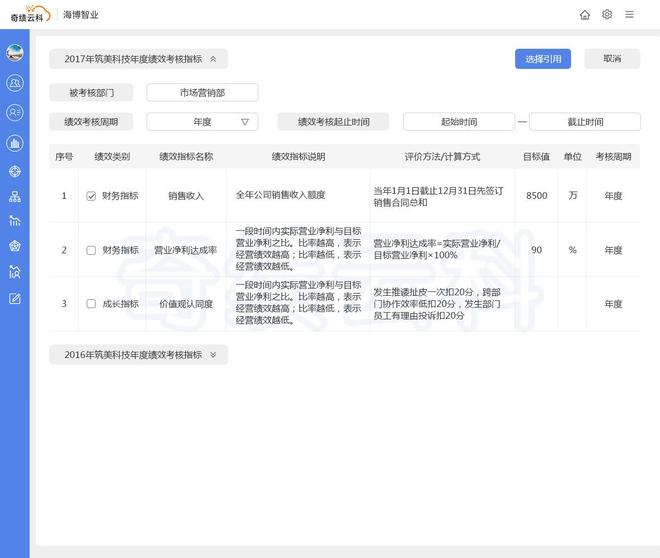The width and height of the screenshot is (660, 558).
Task: Check the 价值观认同度 row checkbox
Action: point(91,304)
